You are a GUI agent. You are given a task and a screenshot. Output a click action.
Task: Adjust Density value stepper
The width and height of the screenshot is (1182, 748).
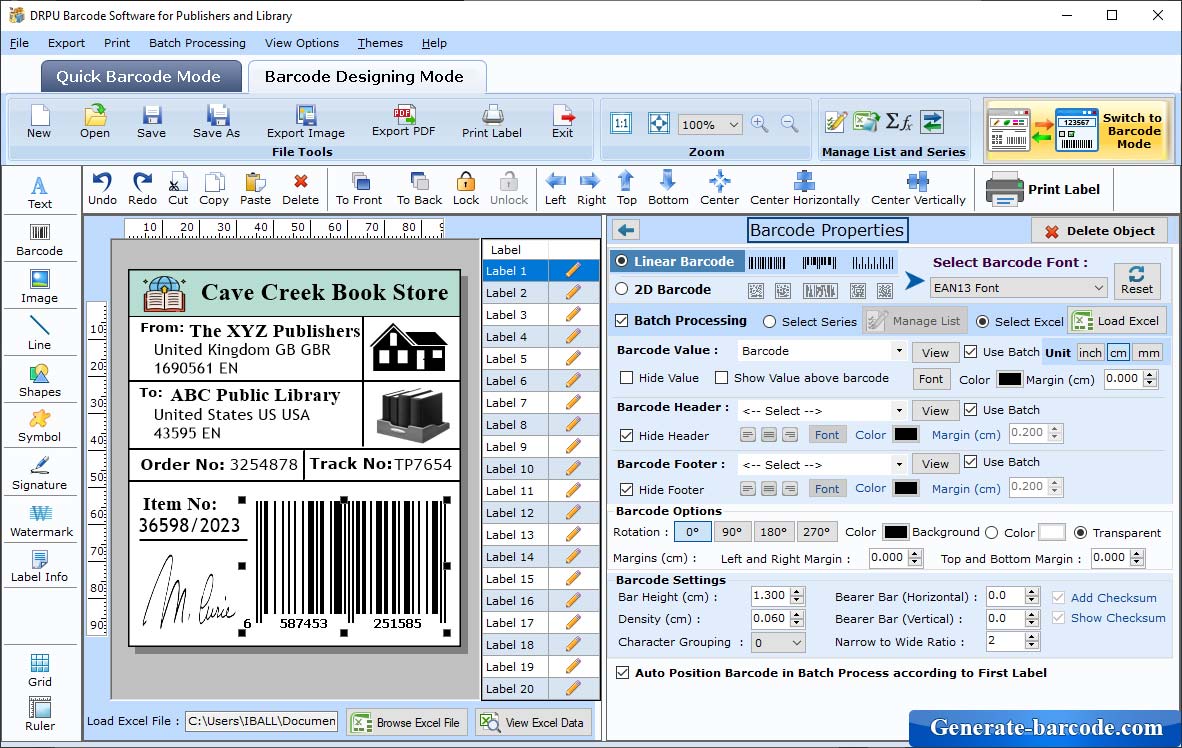coord(798,619)
